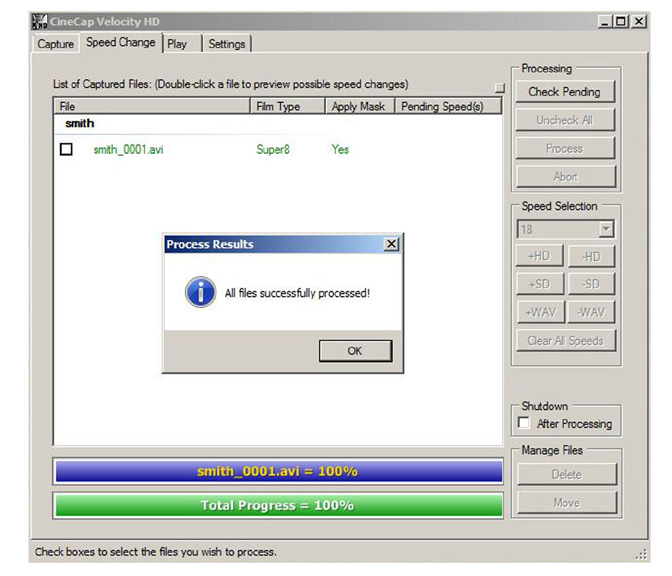Select the smith_0001.avi file name
Image resolution: width=672 pixels, height=576 pixels.
[x=128, y=150]
